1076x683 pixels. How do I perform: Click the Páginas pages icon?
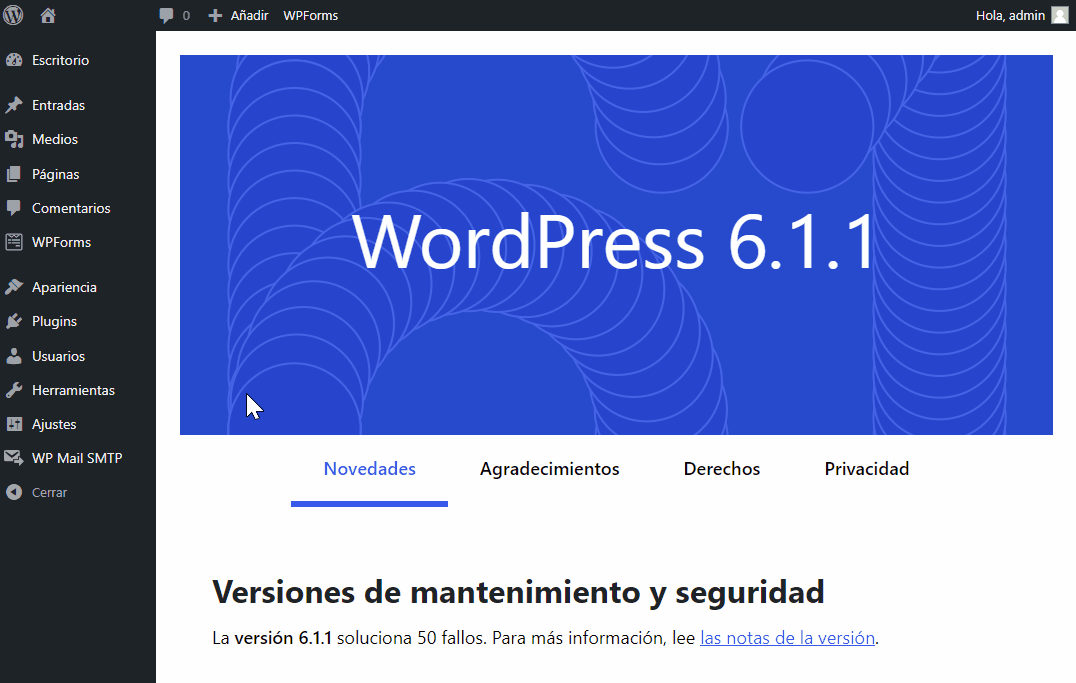[x=14, y=174]
